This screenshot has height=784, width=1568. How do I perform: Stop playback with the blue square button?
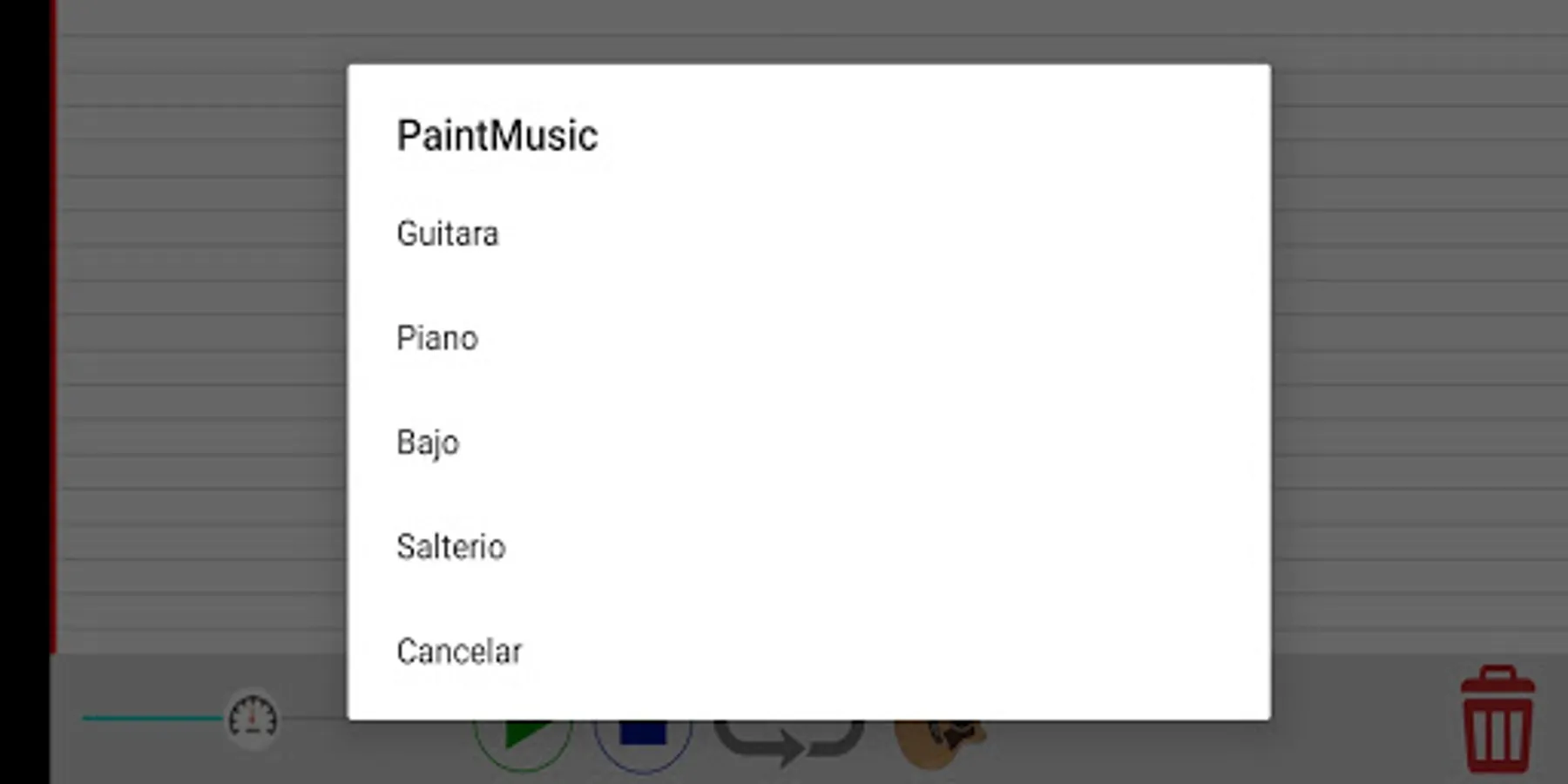643,746
